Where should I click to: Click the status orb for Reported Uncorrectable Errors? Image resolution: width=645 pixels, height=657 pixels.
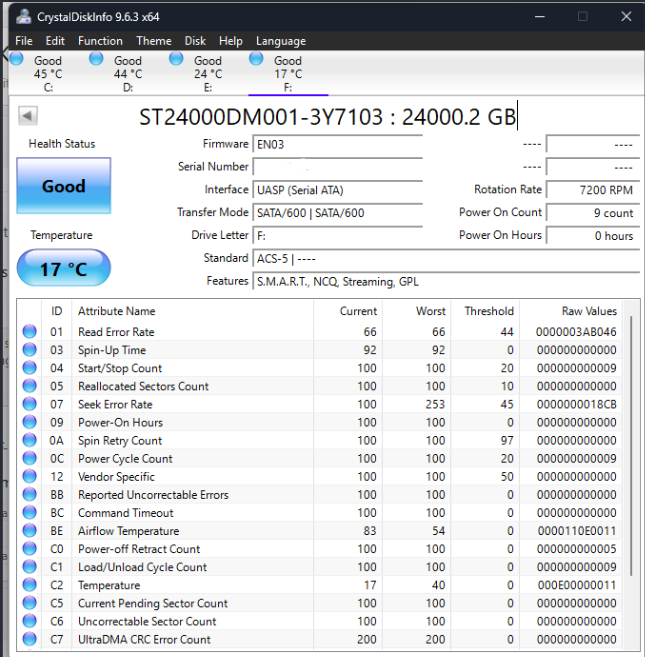(29, 494)
